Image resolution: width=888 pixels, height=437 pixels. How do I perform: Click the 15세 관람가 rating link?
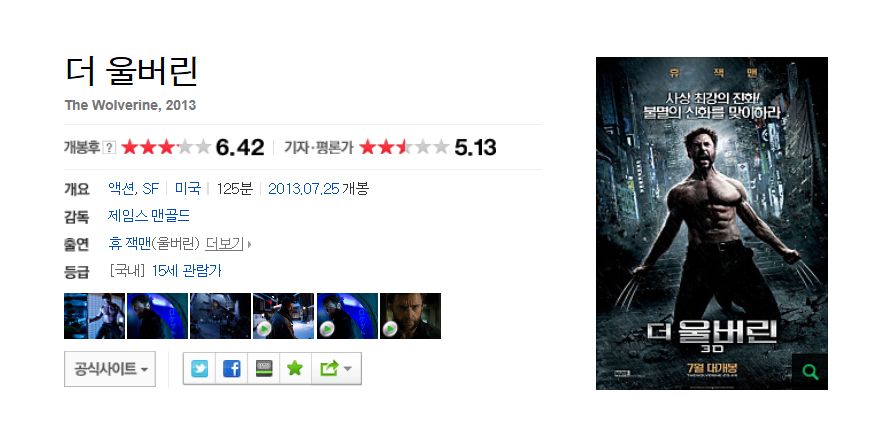[x=186, y=271]
